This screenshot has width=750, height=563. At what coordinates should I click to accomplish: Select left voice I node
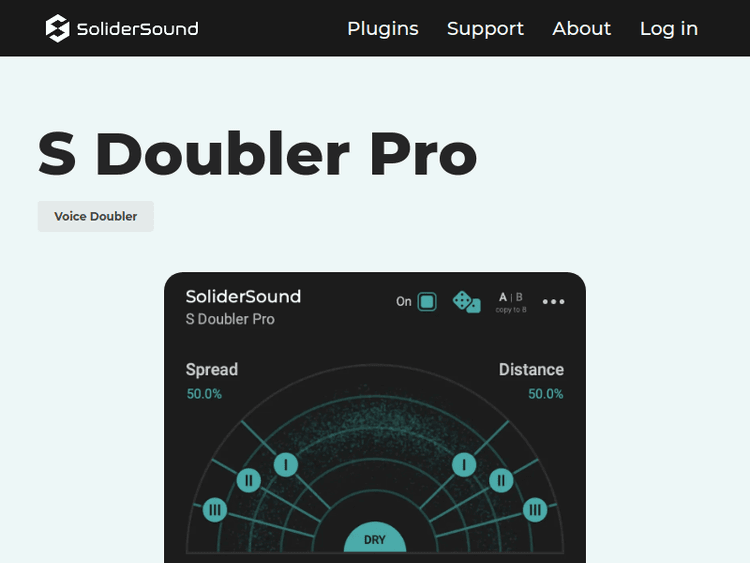coord(286,464)
